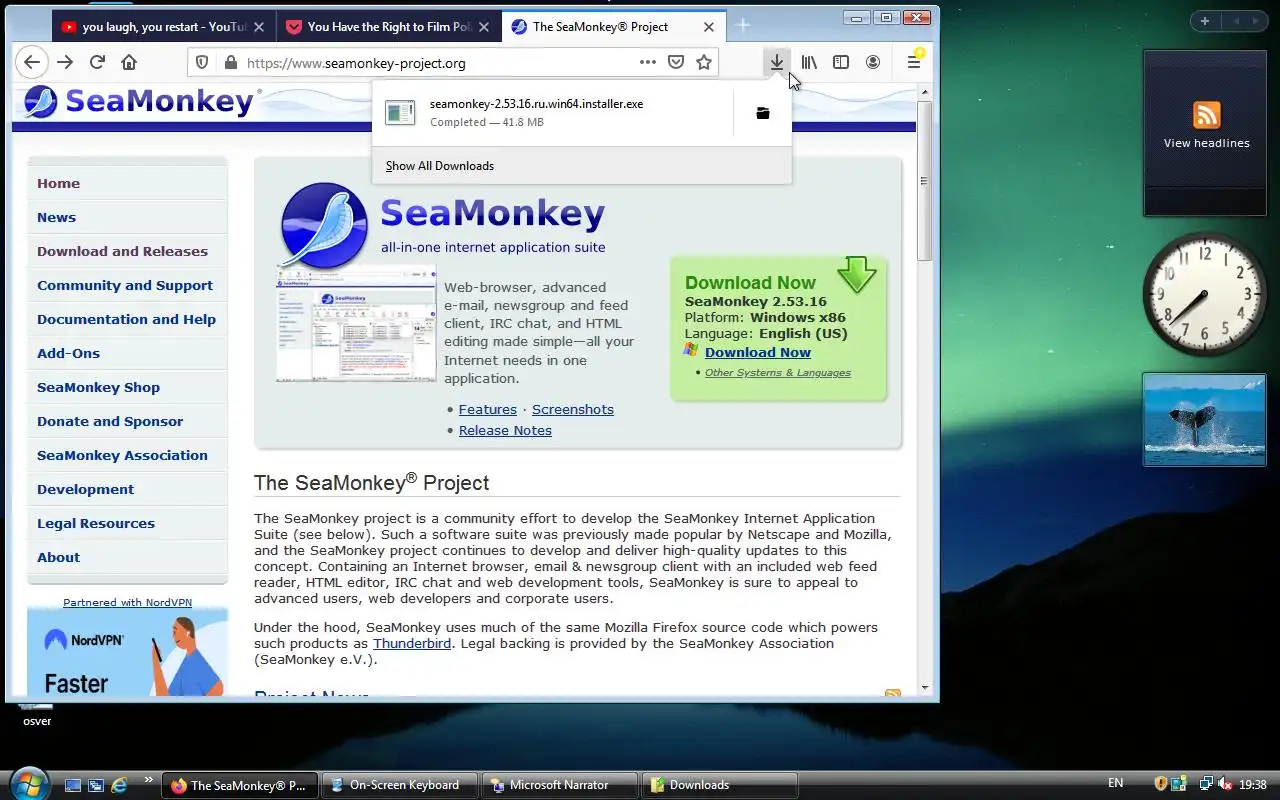Click 'Partnered with NordVPN' link
Viewport: 1280px width, 800px height.
[127, 602]
